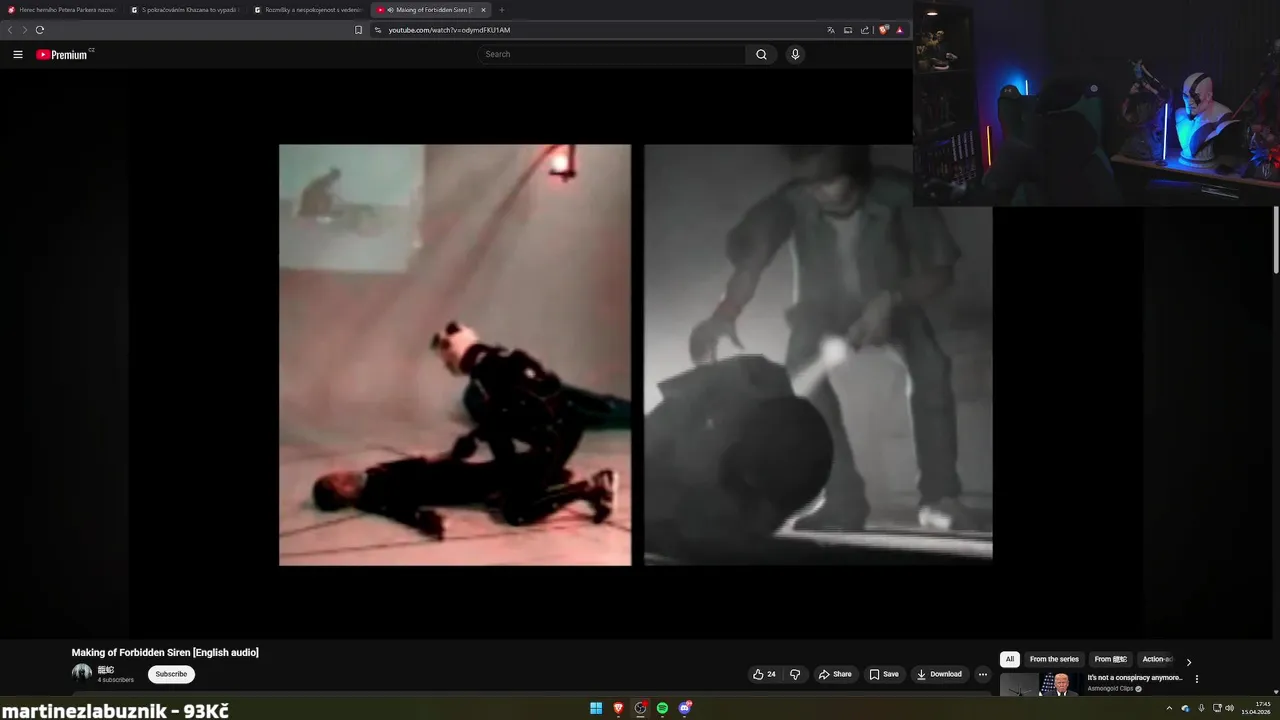Image resolution: width=1280 pixels, height=720 pixels.
Task: Open Discord from the taskbar
Action: pyautogui.click(x=685, y=708)
